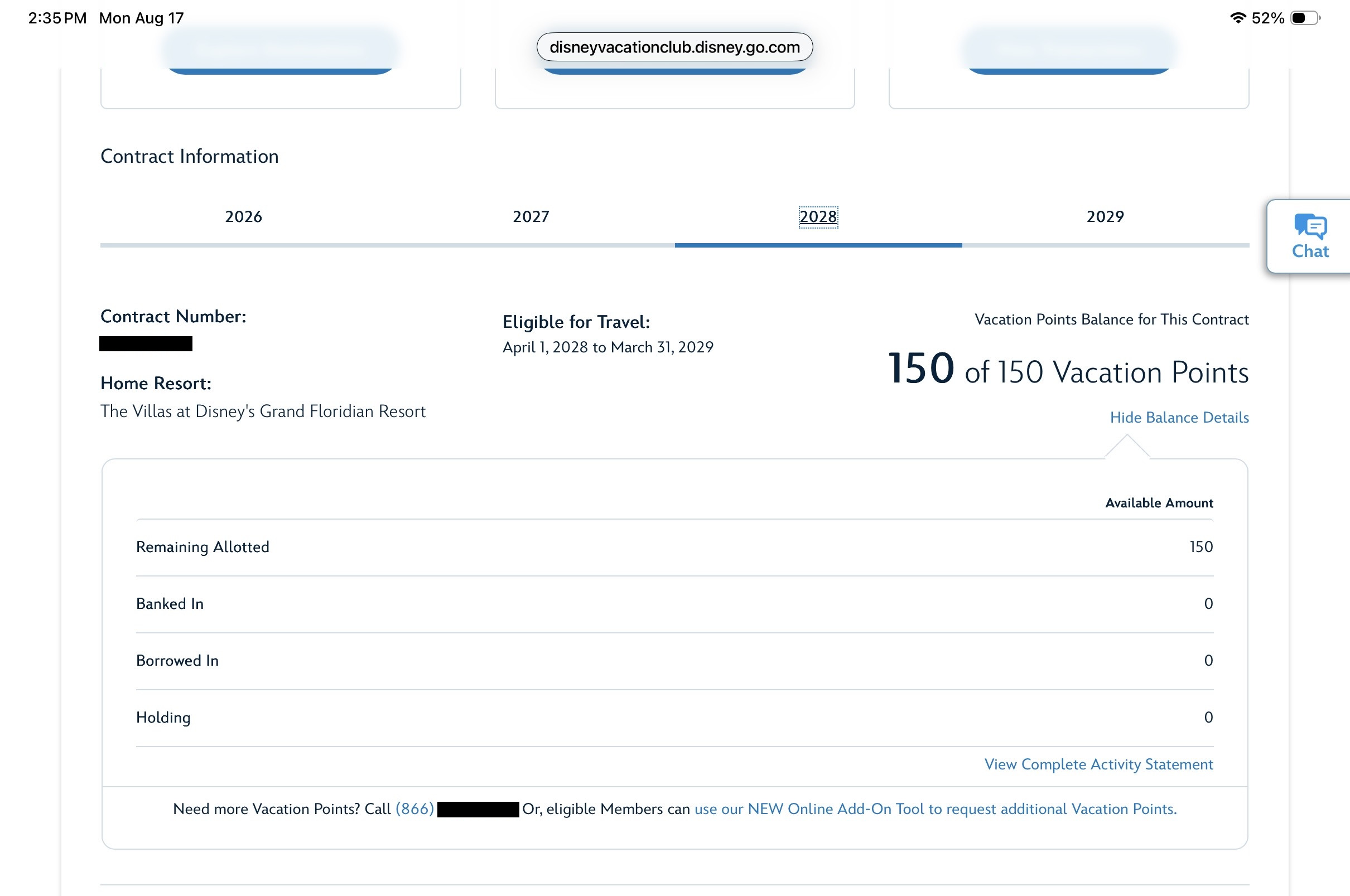The image size is (1350, 896).
Task: Open the Chat support widget
Action: pos(1310,236)
